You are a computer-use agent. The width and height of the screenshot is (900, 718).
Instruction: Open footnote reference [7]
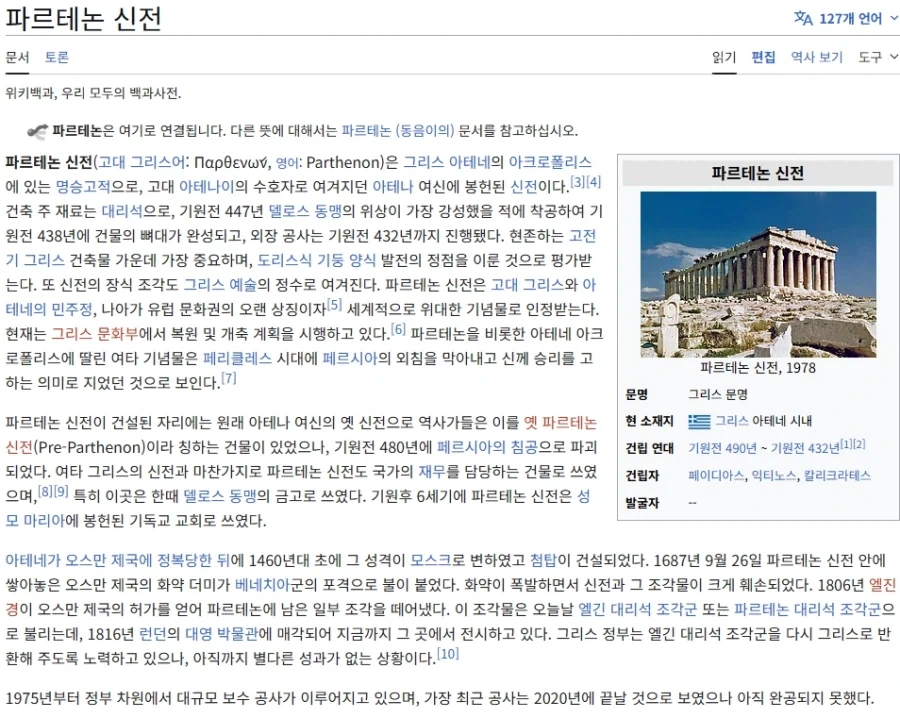228,378
